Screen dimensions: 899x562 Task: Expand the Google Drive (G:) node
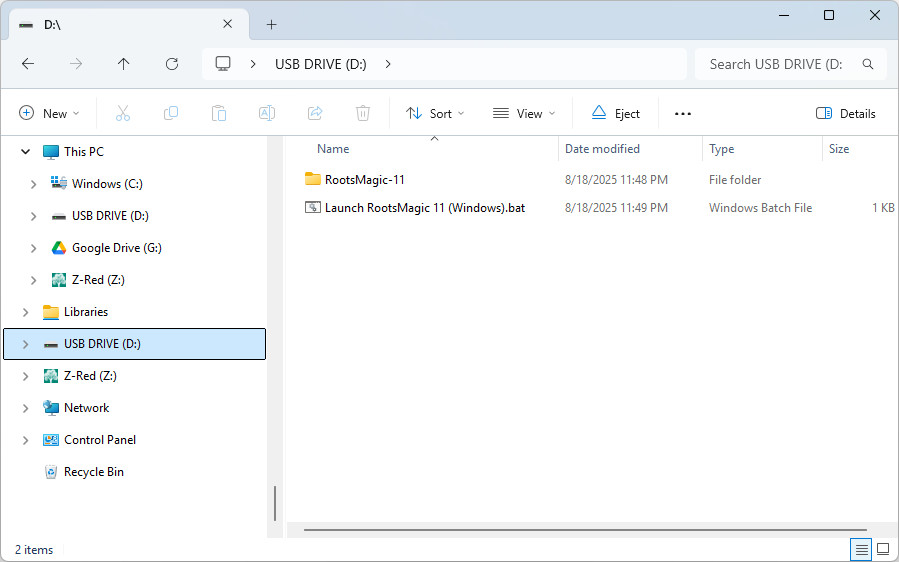(33, 248)
